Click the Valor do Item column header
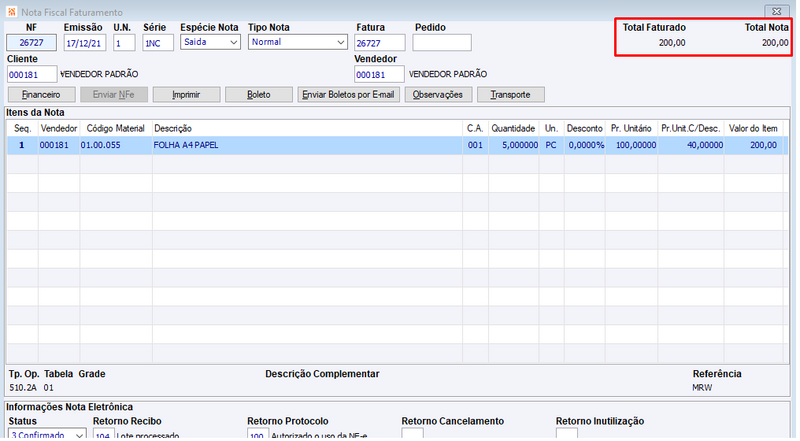Viewport: 800px width, 441px height. click(753, 129)
